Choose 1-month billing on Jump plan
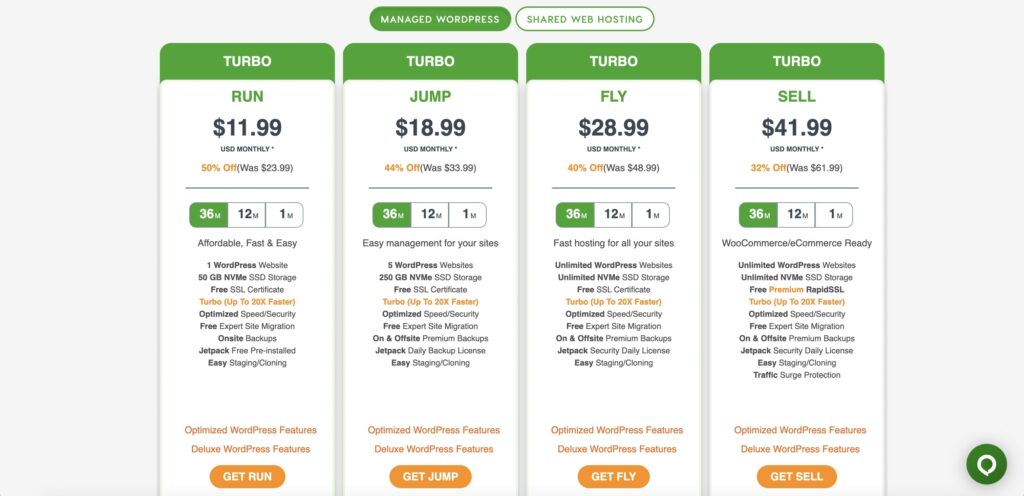The width and height of the screenshot is (1024, 496). pos(467,215)
